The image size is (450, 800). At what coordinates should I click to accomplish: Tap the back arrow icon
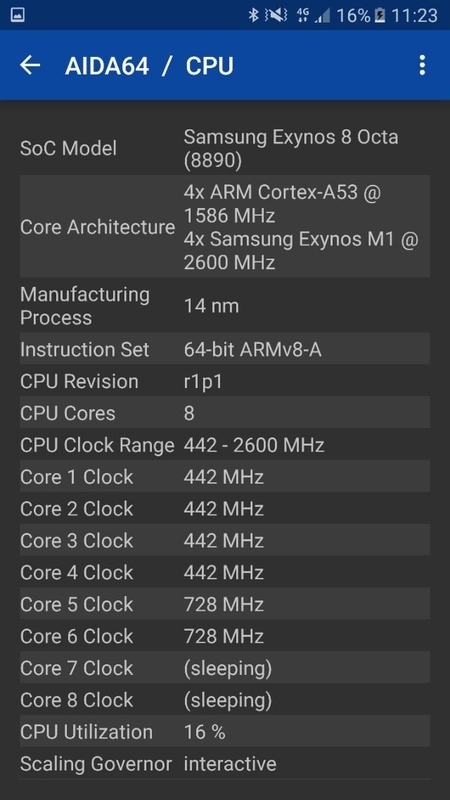tap(30, 65)
